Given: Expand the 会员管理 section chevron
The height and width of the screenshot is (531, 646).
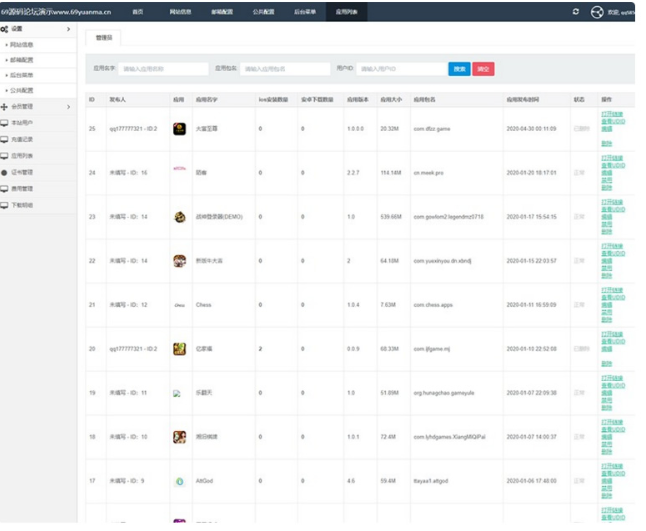Looking at the screenshot, I should pos(68,106).
